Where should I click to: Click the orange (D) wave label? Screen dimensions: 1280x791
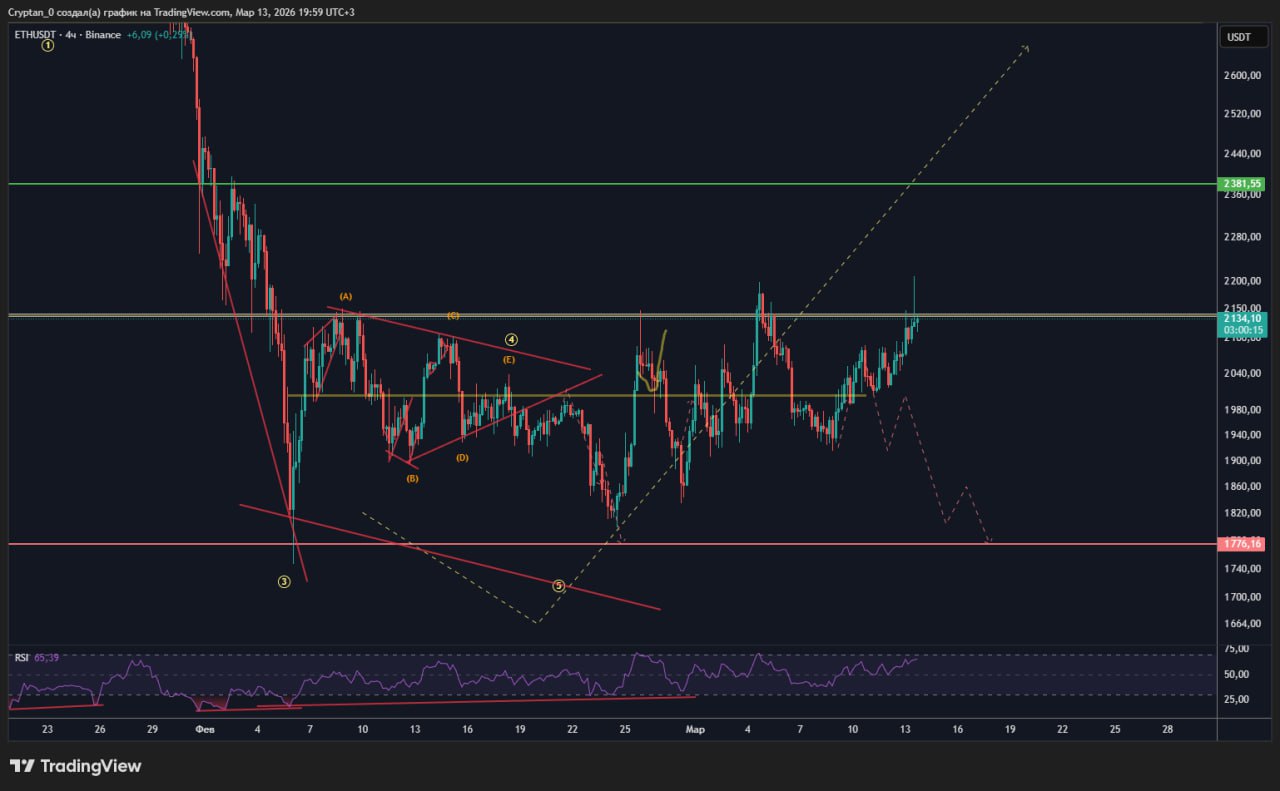click(462, 458)
